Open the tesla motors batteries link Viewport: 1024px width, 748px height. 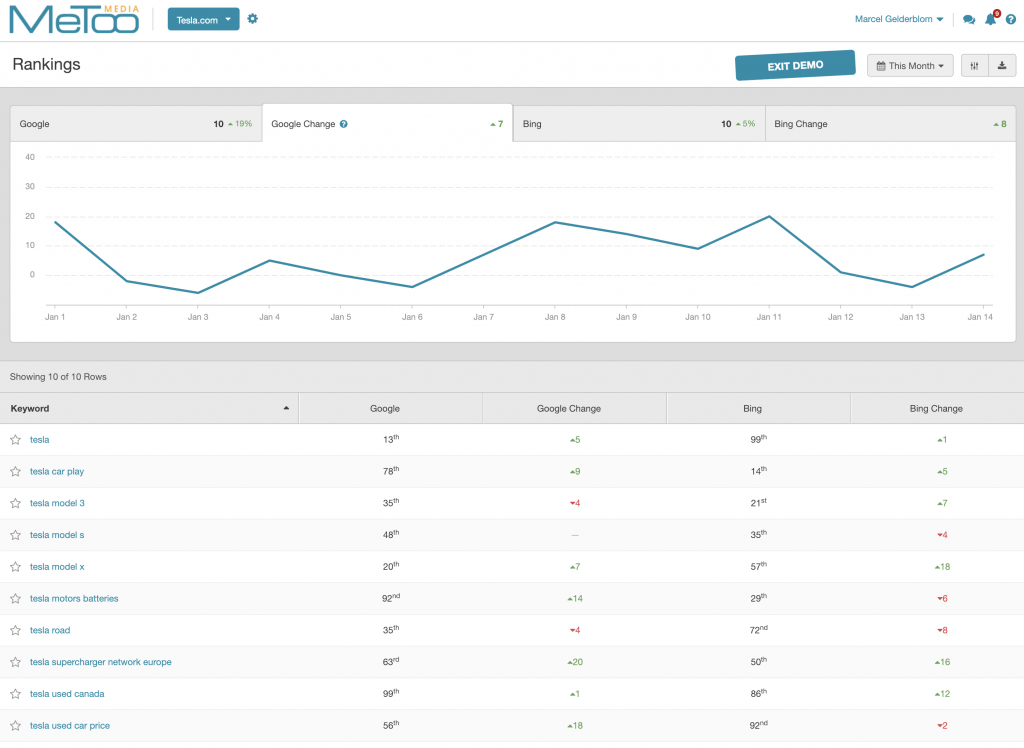(x=74, y=598)
